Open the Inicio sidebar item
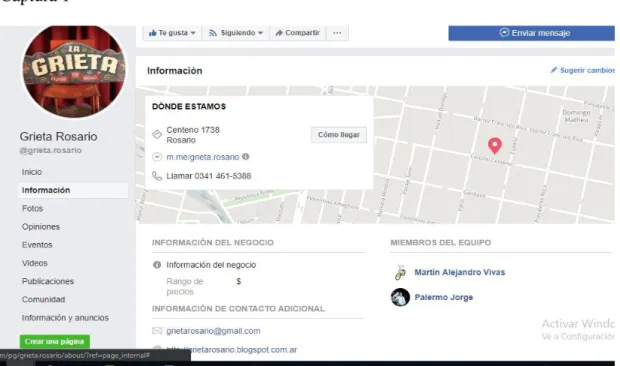Viewport: 620px width, 366px height. 32,172
